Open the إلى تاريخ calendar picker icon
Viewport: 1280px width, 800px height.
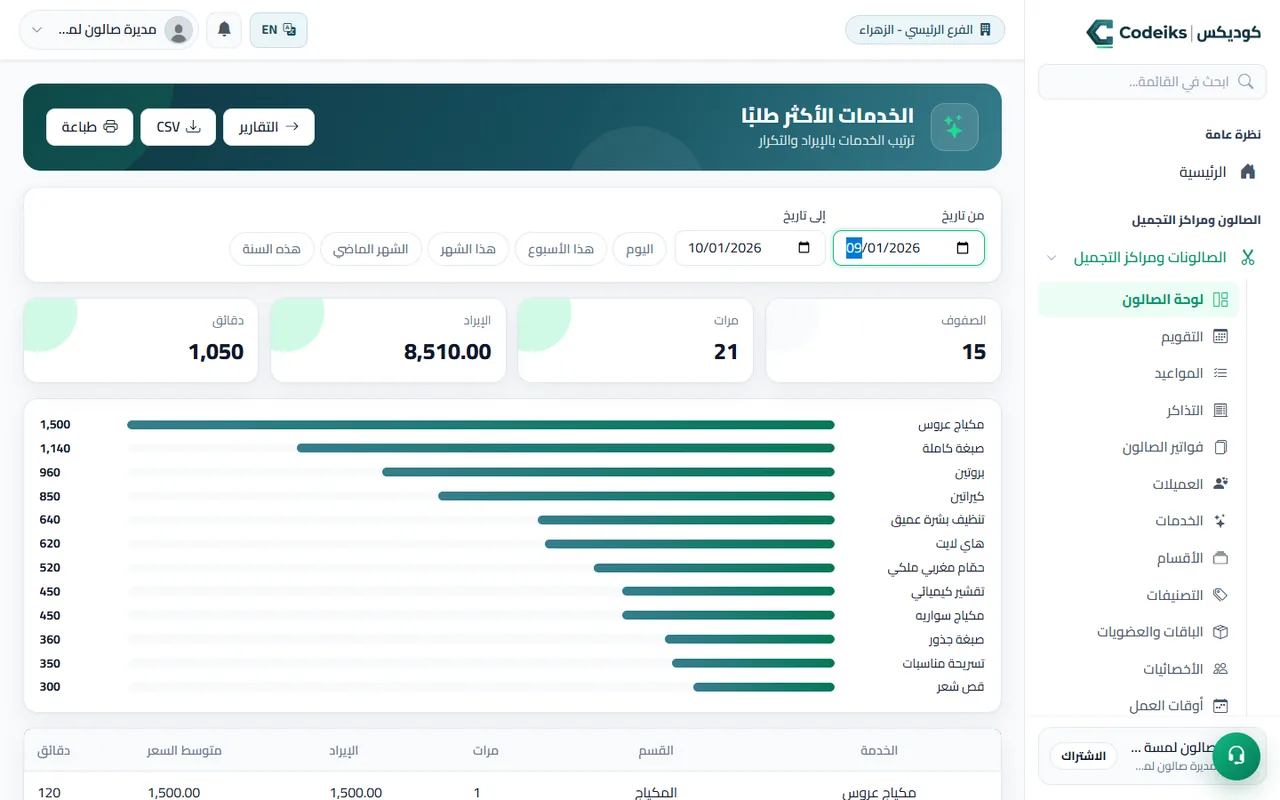805,248
